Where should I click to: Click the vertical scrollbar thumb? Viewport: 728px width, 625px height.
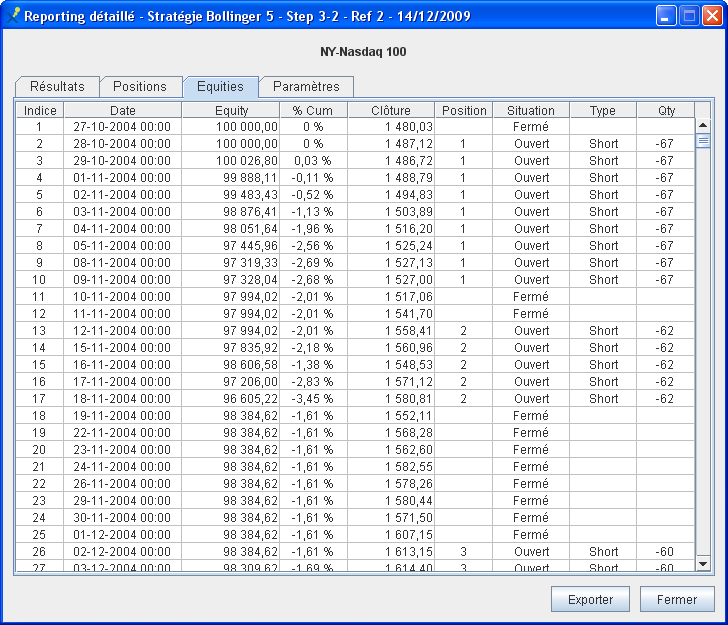[702, 141]
